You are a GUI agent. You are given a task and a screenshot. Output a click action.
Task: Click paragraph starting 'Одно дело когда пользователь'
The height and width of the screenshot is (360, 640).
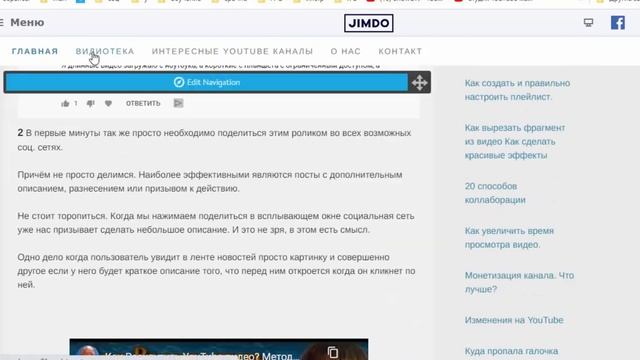tap(216, 271)
